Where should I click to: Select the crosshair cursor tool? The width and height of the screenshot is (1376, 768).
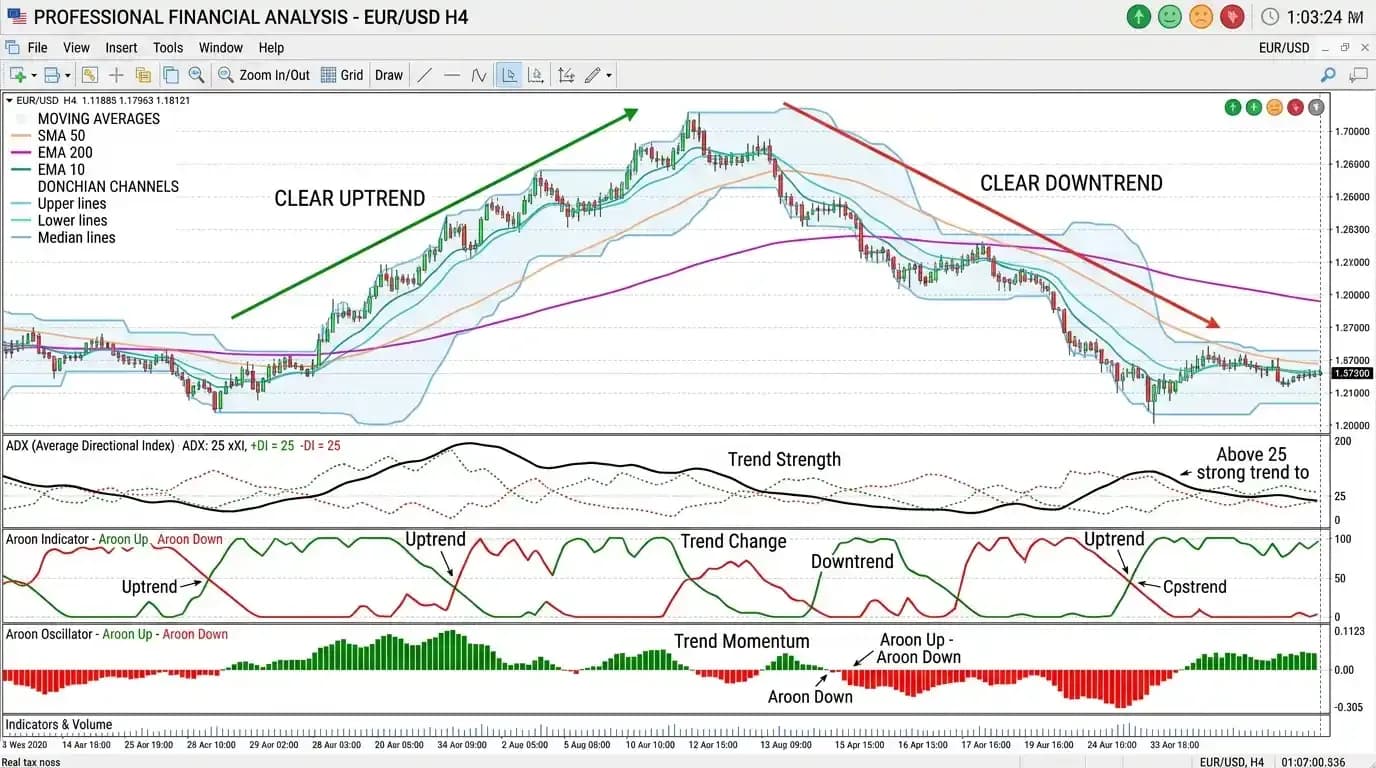[116, 75]
